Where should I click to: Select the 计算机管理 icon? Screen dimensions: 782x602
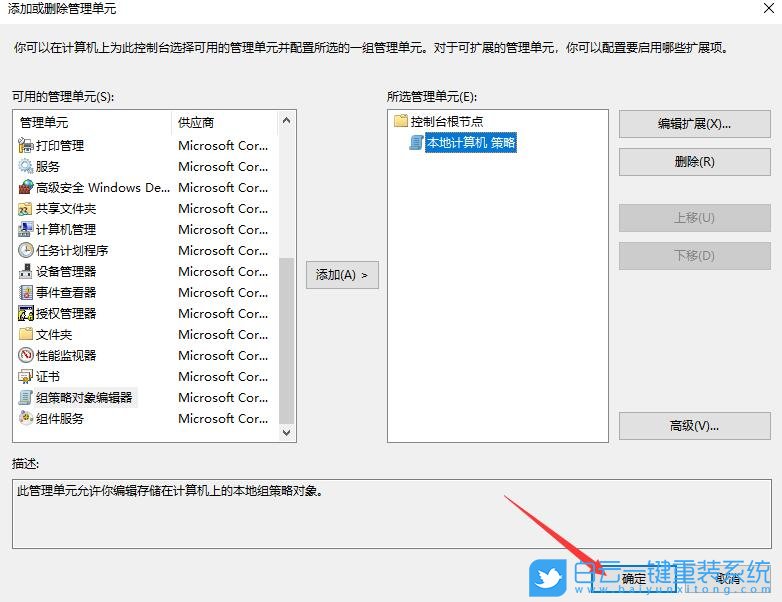tap(26, 230)
